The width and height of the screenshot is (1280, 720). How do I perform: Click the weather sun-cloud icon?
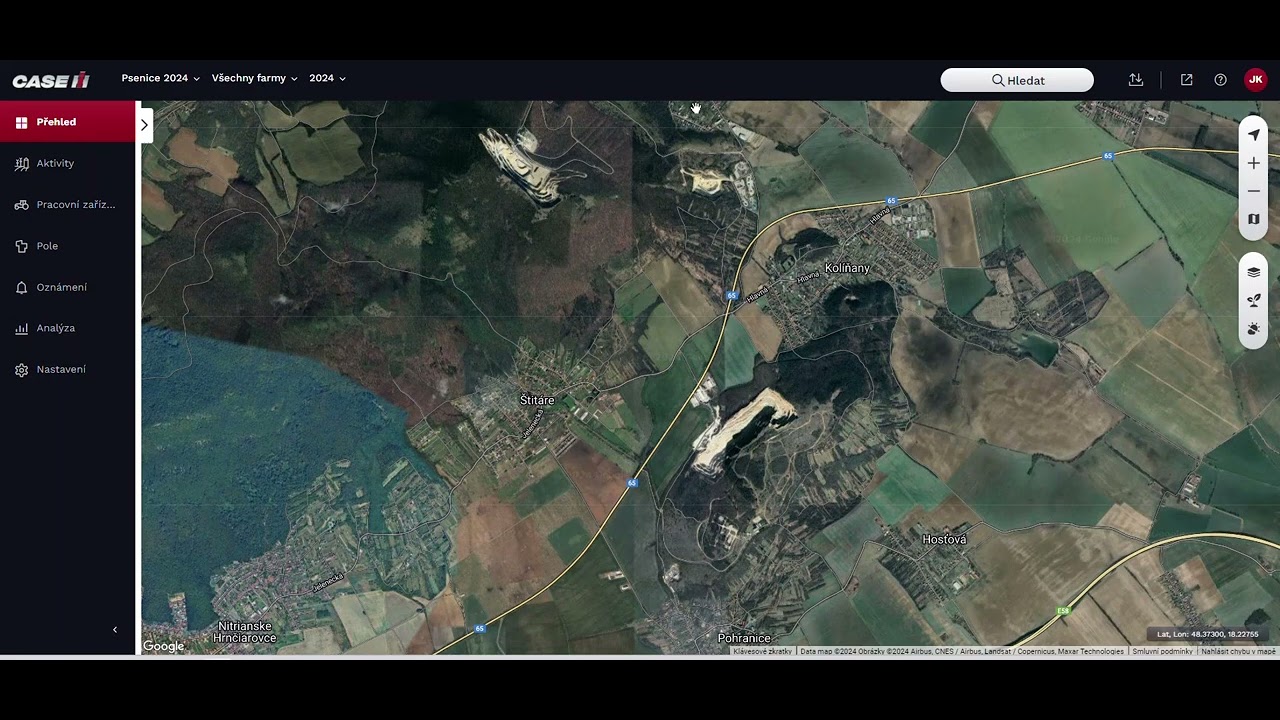click(1253, 329)
